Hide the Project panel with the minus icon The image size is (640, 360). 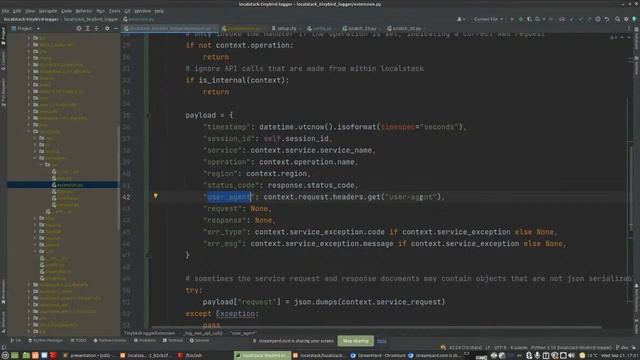(116, 29)
